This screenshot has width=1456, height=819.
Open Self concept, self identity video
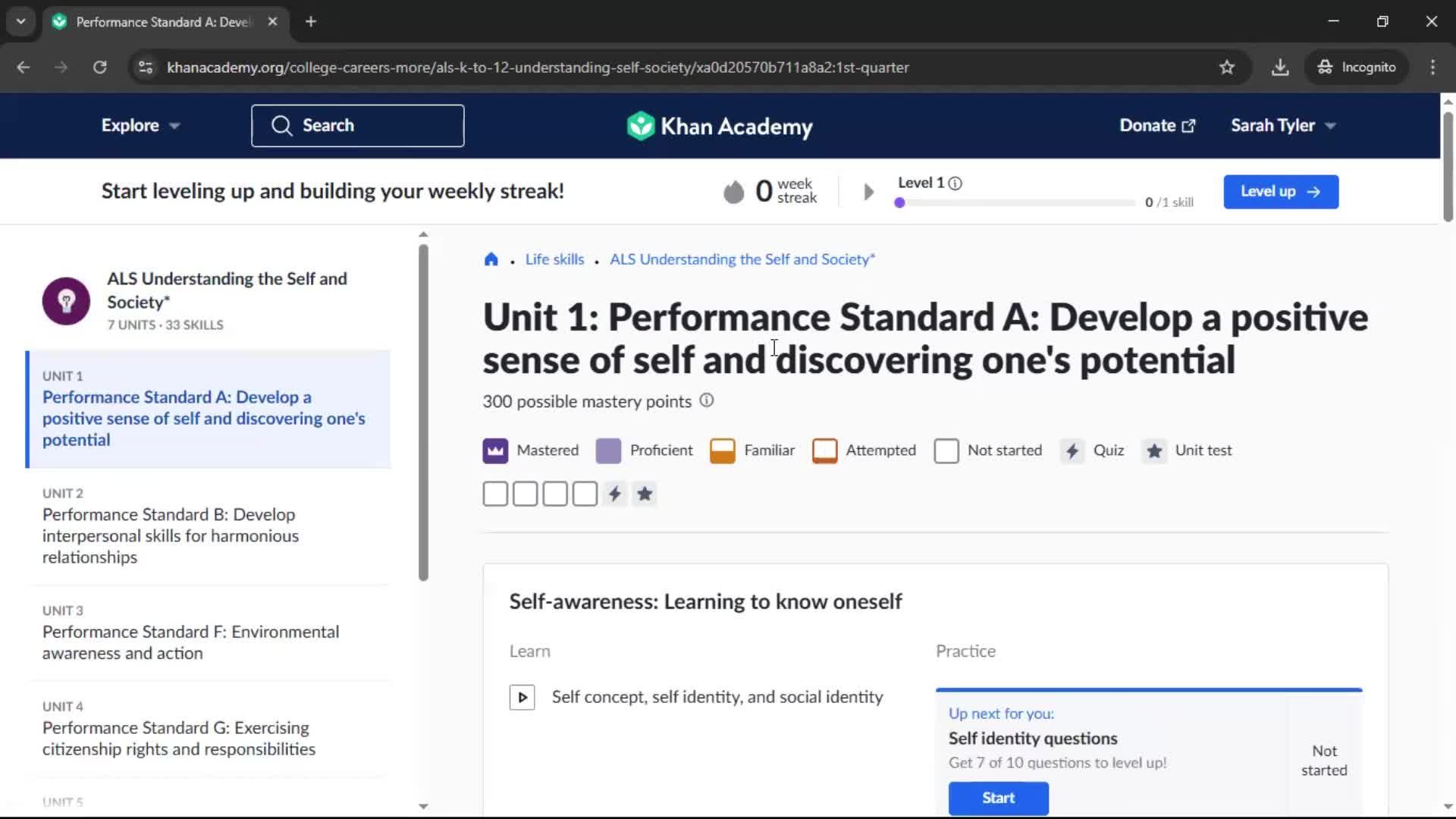coord(717,697)
